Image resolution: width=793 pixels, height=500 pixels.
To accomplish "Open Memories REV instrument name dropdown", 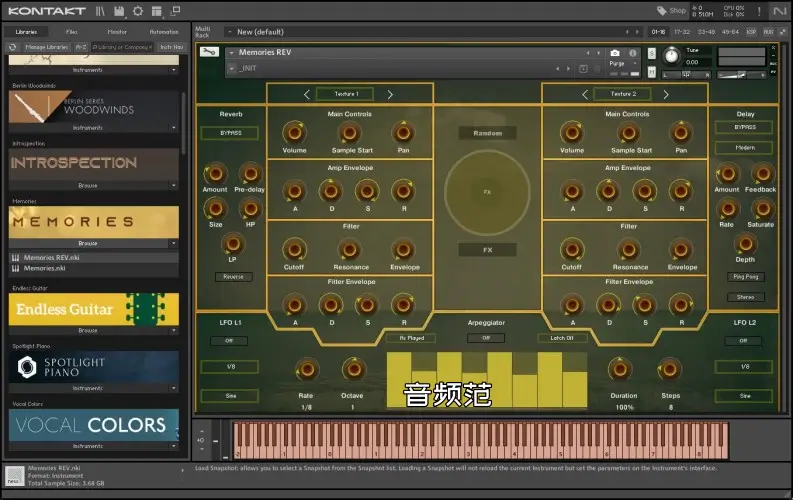I will click(232, 53).
